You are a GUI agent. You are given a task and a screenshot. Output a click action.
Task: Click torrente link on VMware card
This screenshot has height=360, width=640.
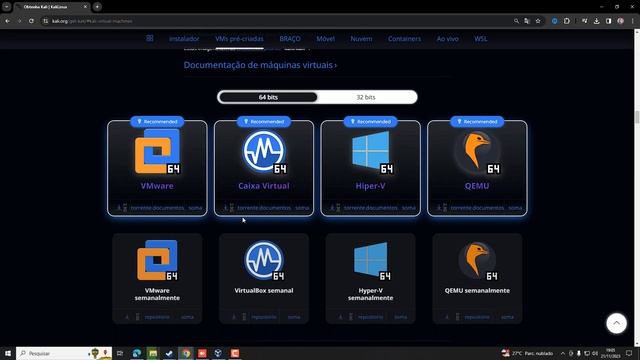pos(141,208)
